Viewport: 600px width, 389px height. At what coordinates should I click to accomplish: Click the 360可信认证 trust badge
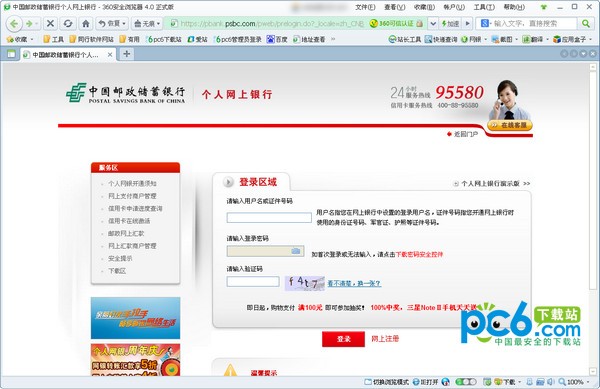pos(396,24)
